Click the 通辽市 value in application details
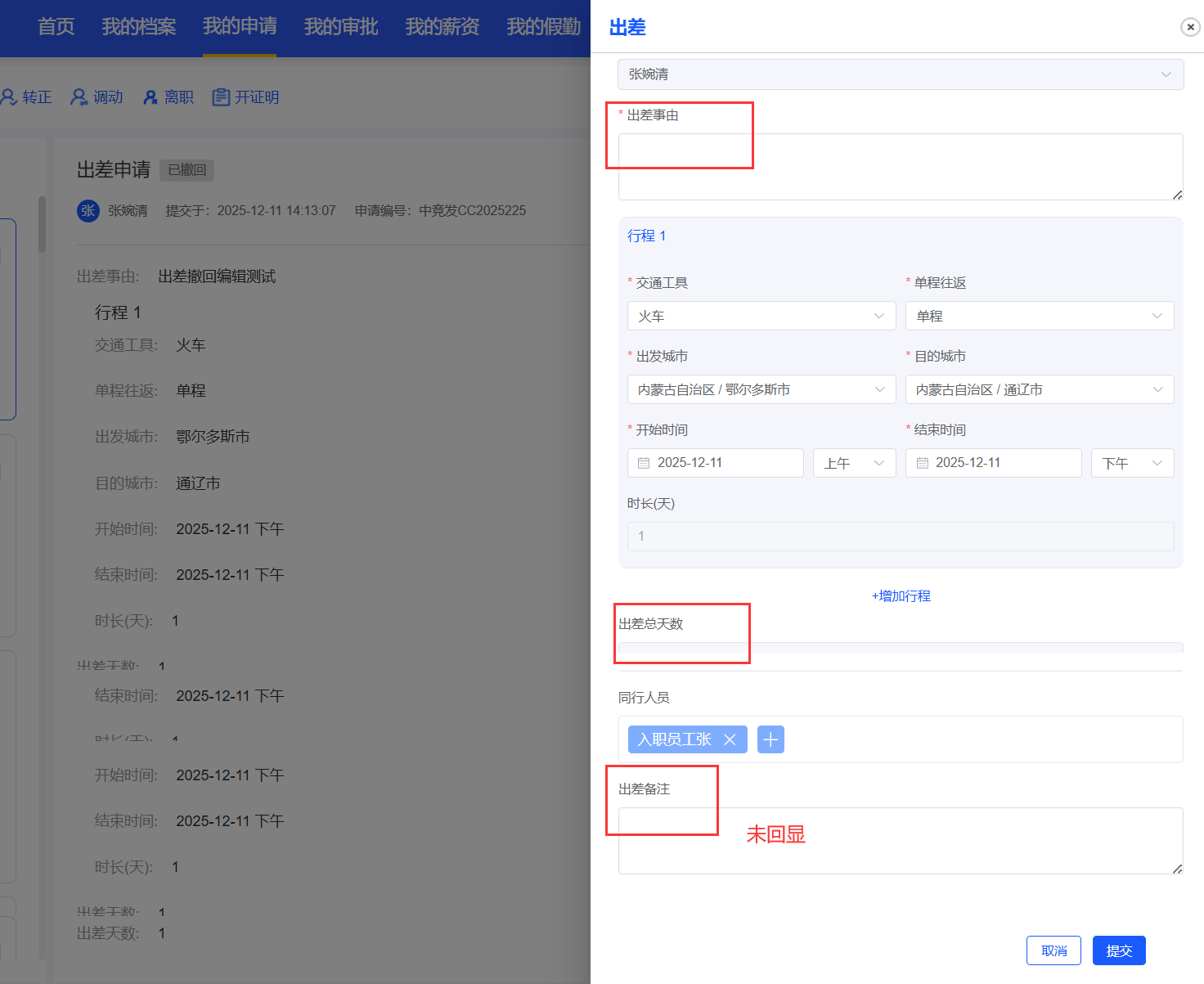 point(198,483)
